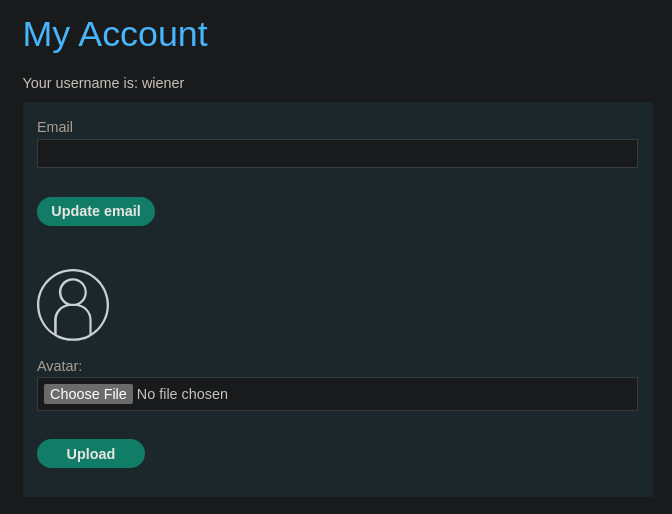Viewport: 672px width, 514px height.
Task: Click the 'Your username is: wiener' text
Action: [x=103, y=83]
